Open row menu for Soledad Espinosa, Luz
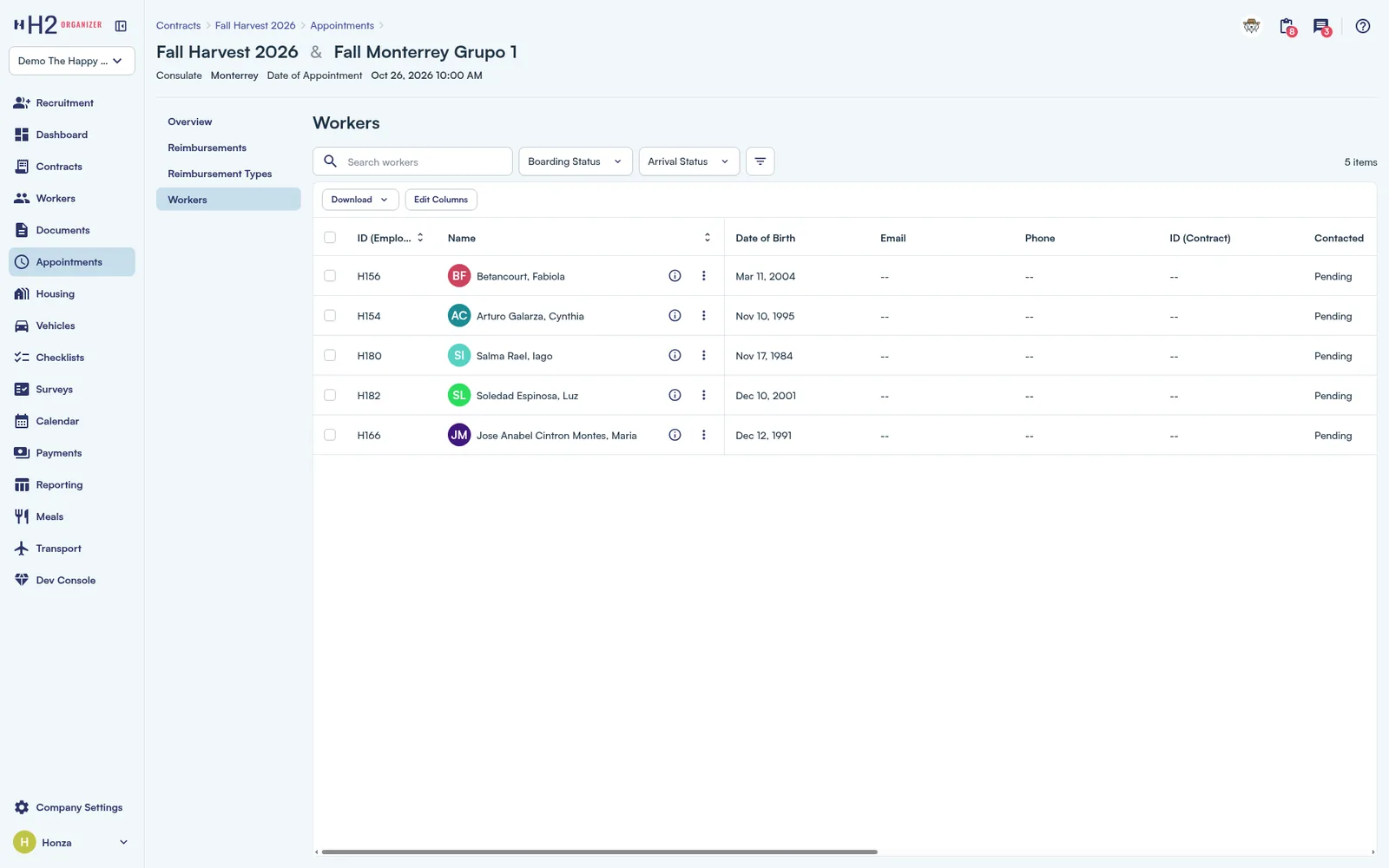Screen dimensions: 1389x868 point(703,395)
